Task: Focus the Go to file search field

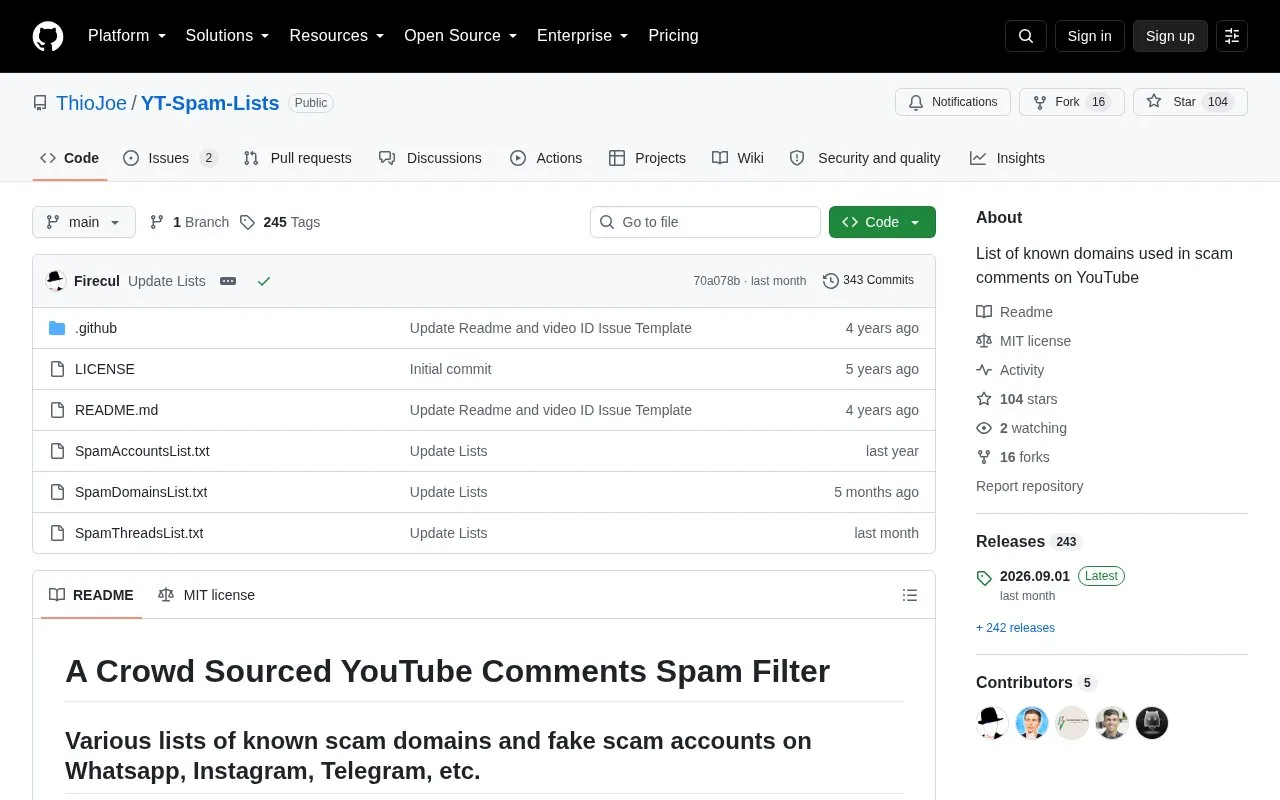Action: 705,222
